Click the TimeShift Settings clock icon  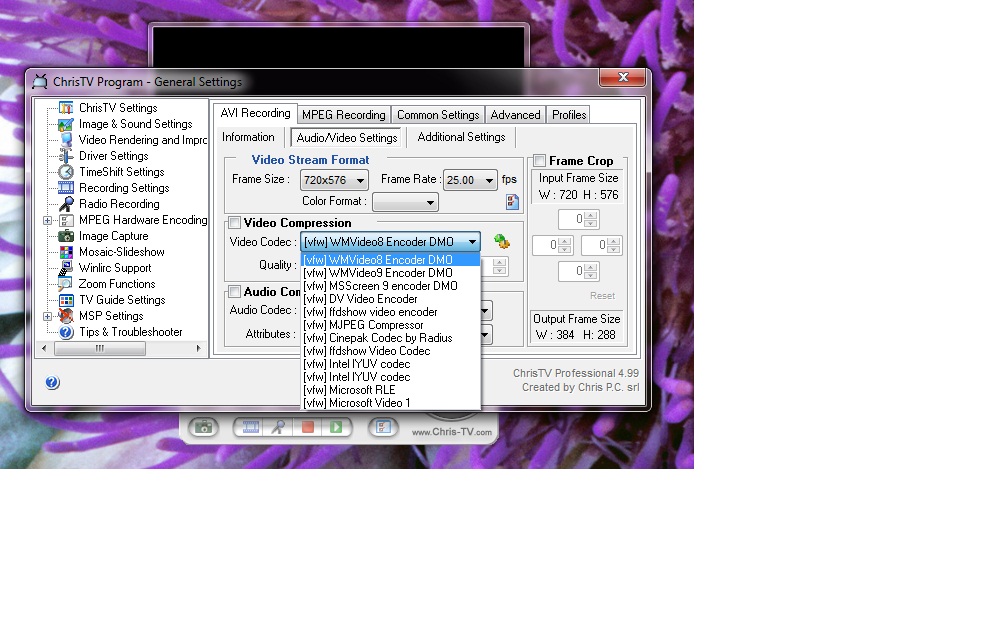pos(66,172)
